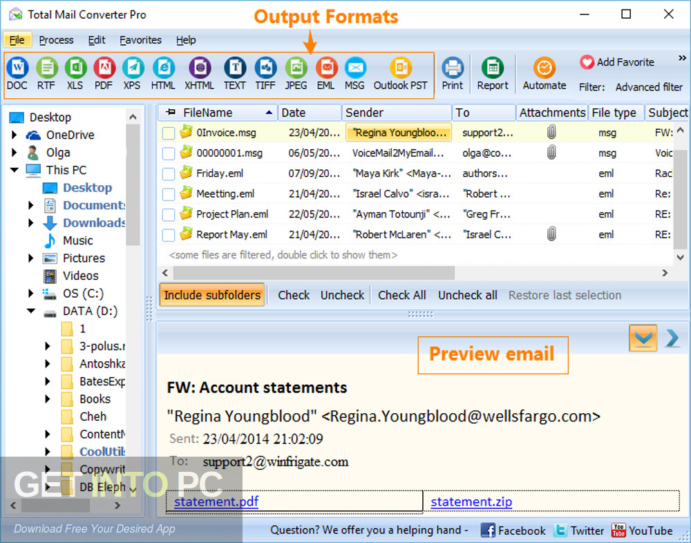
Task: Click the Uncheck button
Action: (x=342, y=295)
